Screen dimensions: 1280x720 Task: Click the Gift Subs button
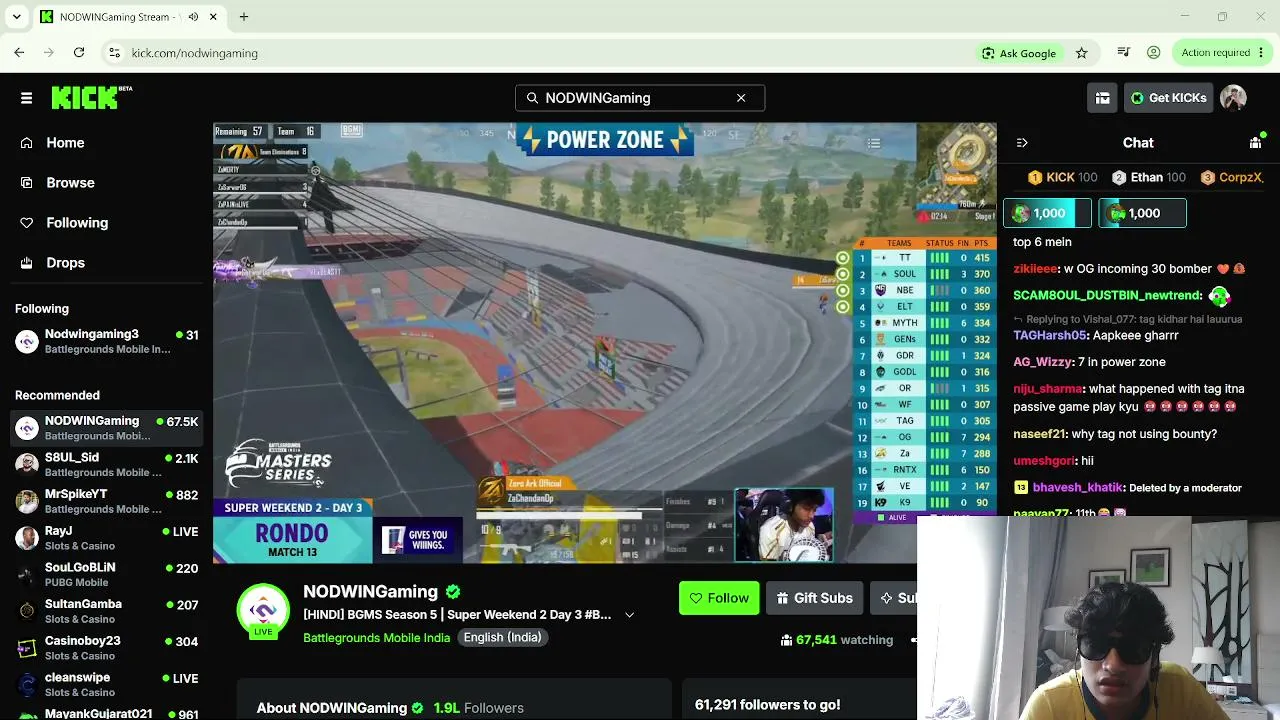814,598
